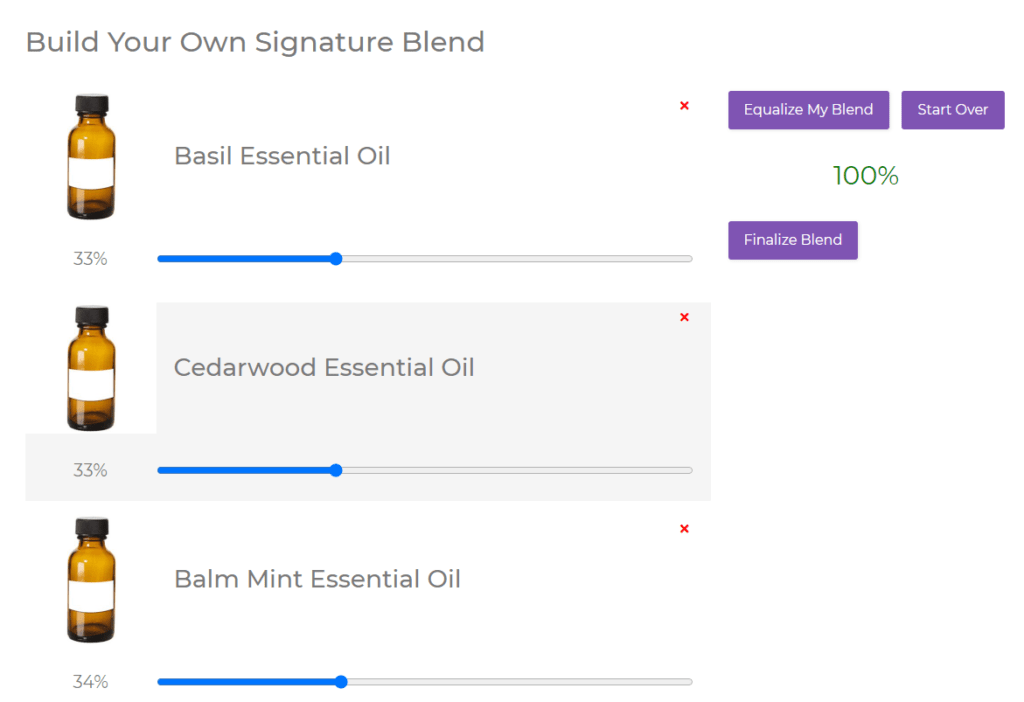
Task: Remove Balm Mint Essential Oil with red X
Action: pos(684,529)
